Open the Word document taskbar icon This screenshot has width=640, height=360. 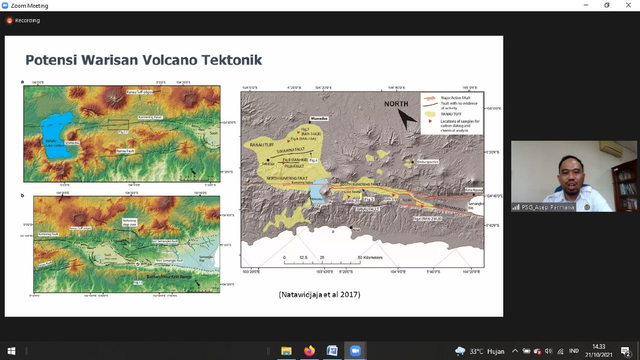tap(332, 351)
